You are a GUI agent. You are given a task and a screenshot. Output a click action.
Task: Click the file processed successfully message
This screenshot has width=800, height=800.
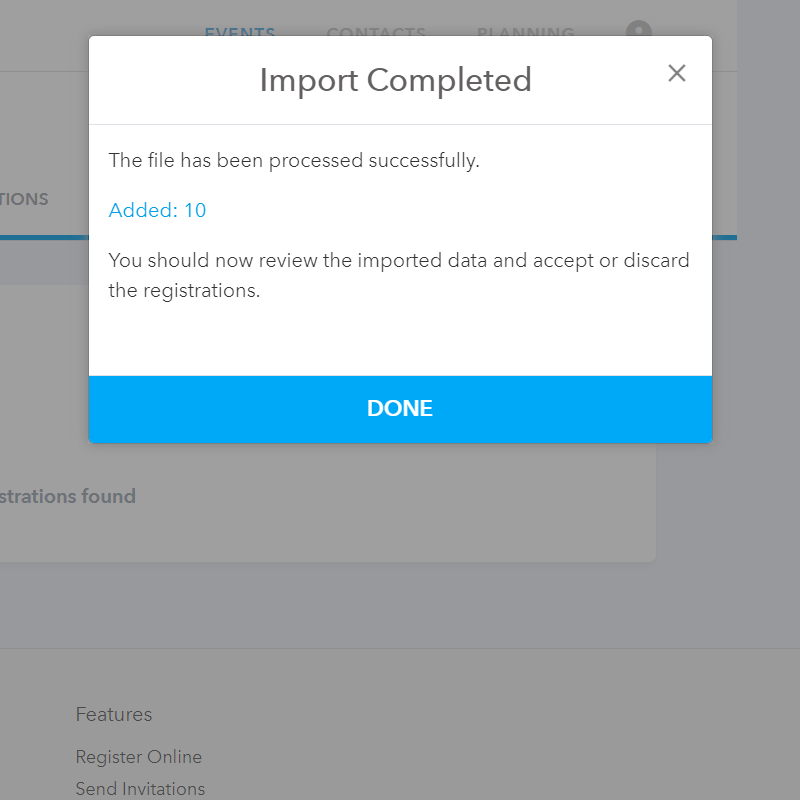(294, 160)
